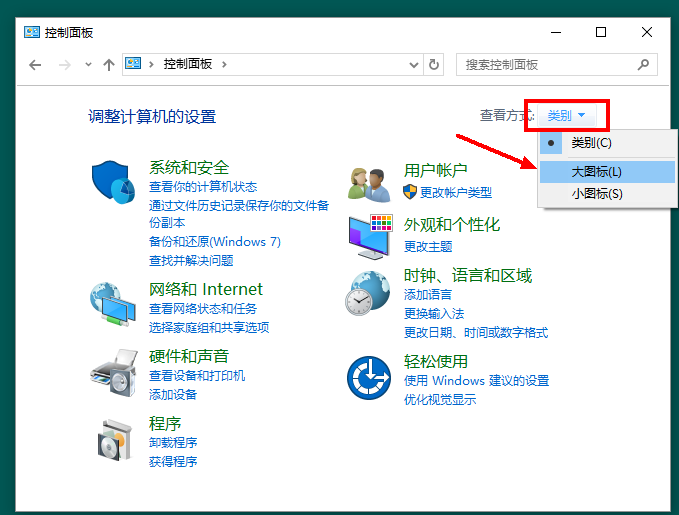679x515 pixels.
Task: Click the System and Security shield icon
Action: pos(113,182)
